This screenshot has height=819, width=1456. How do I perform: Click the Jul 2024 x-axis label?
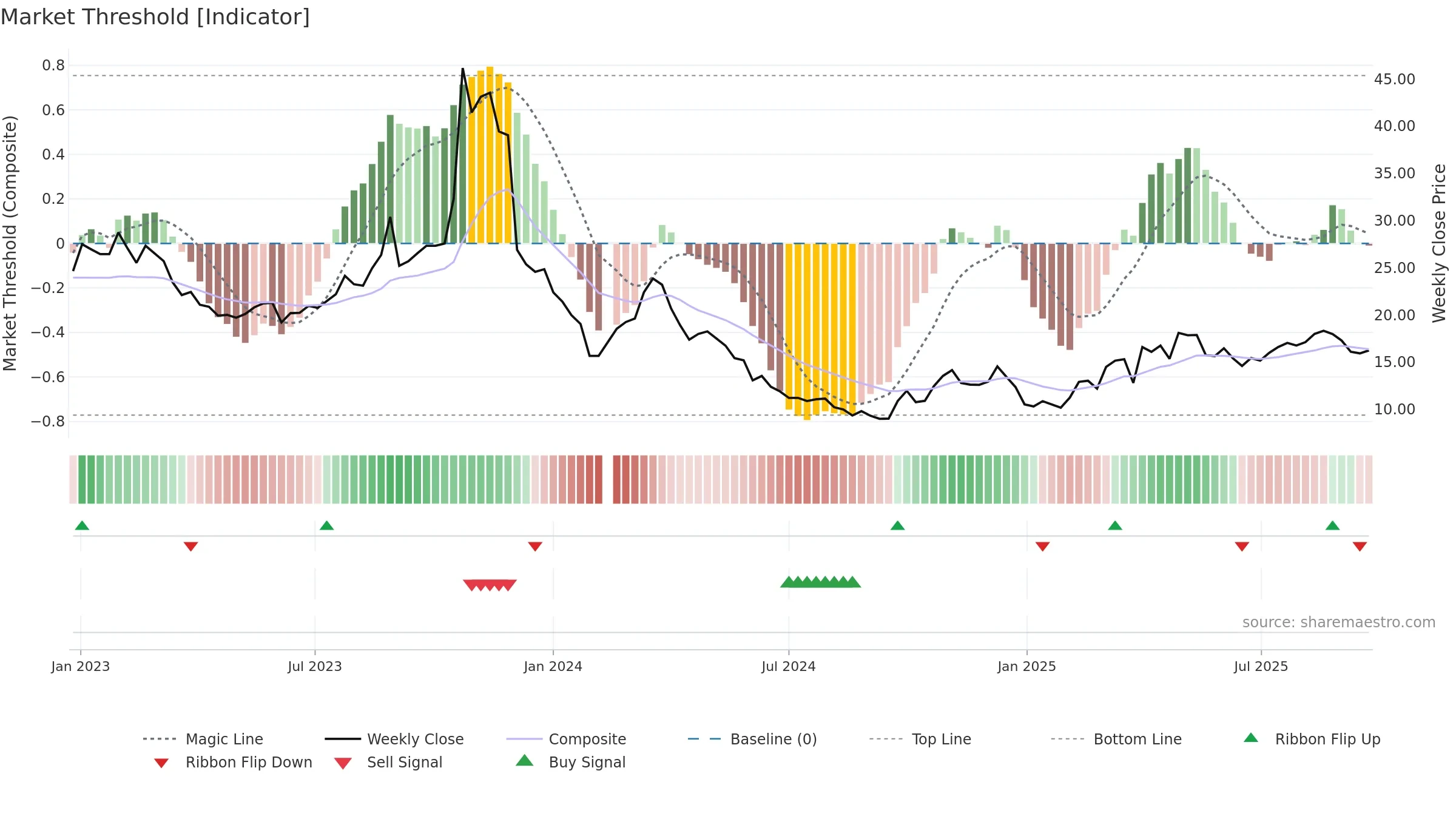point(789,666)
